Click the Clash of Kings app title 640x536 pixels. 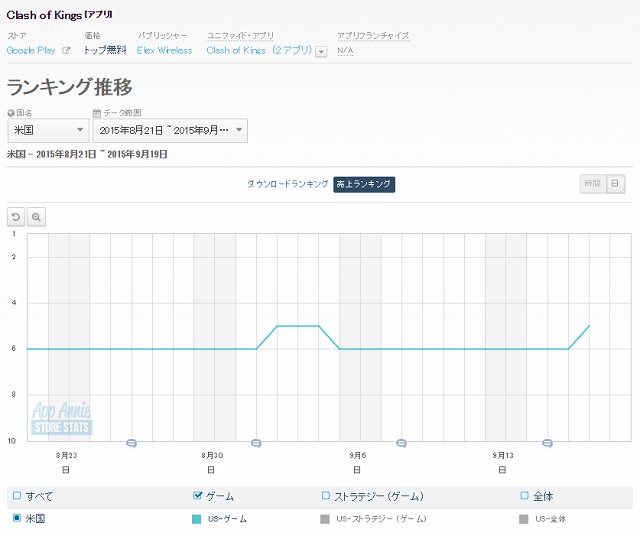coord(44,15)
